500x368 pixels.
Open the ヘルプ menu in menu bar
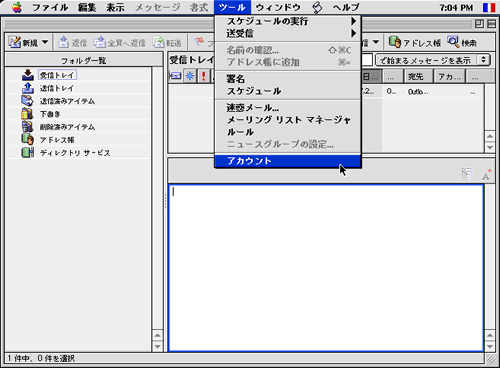[x=346, y=7]
